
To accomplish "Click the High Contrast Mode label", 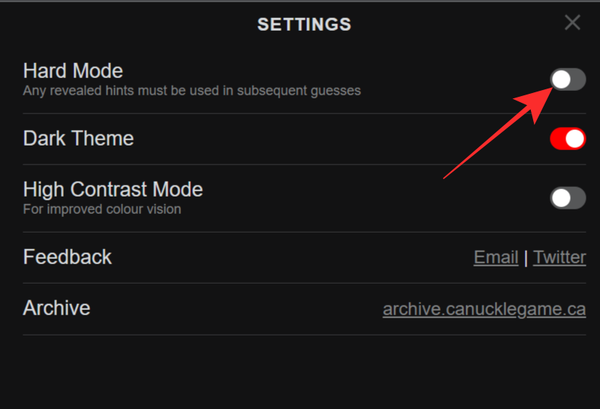I will pyautogui.click(x=113, y=189).
